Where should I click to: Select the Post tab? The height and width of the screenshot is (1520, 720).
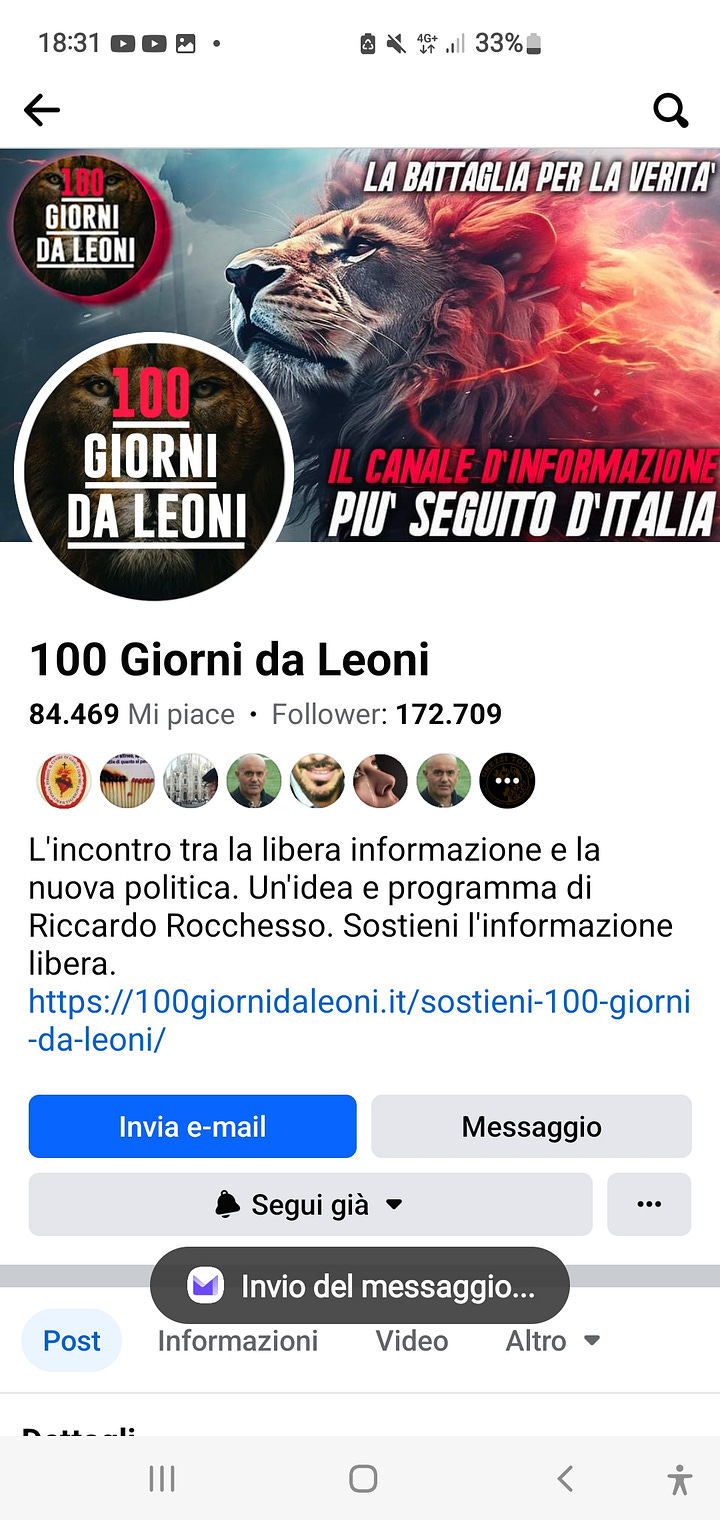[72, 1341]
